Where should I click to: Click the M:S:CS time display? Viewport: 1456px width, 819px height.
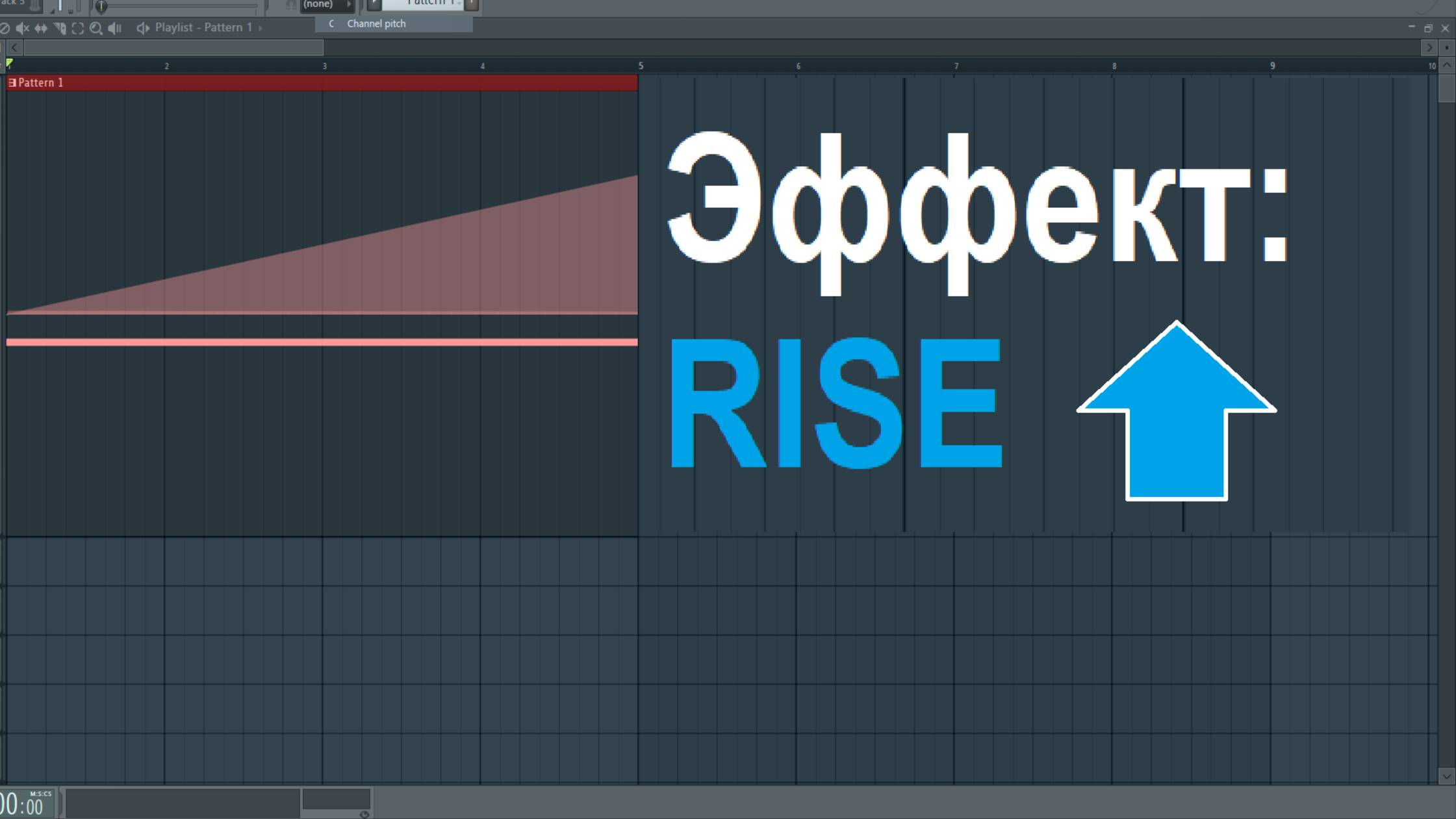coord(26,804)
